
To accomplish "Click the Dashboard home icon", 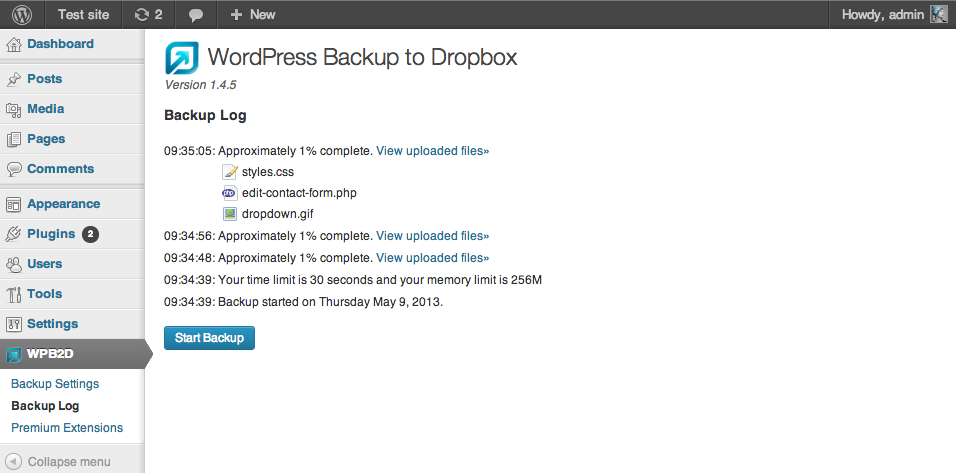I will (x=14, y=44).
